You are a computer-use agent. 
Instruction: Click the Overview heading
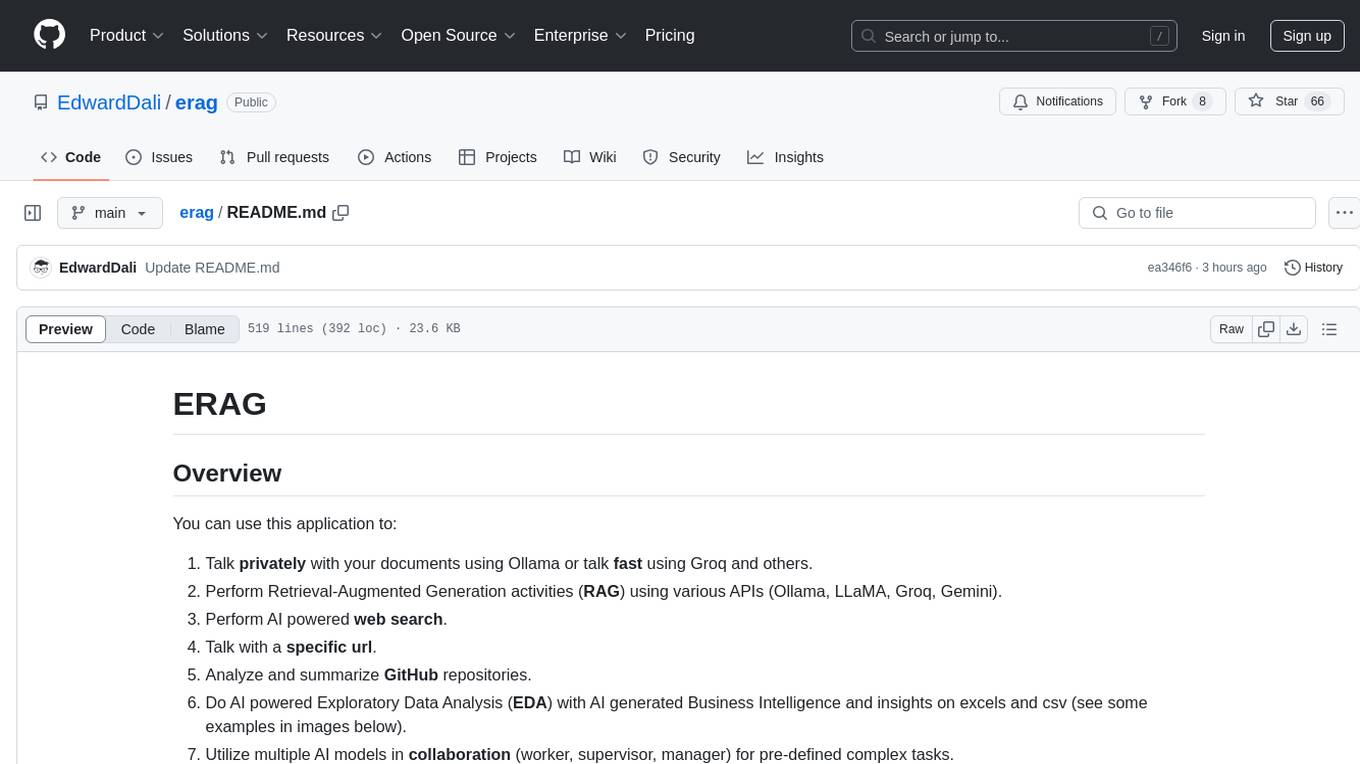point(227,473)
